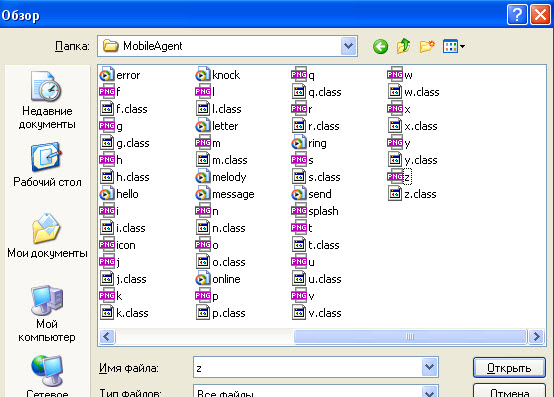Viewport: 554px width, 397px height.
Task: Select file named r.class
Action: click(x=316, y=126)
